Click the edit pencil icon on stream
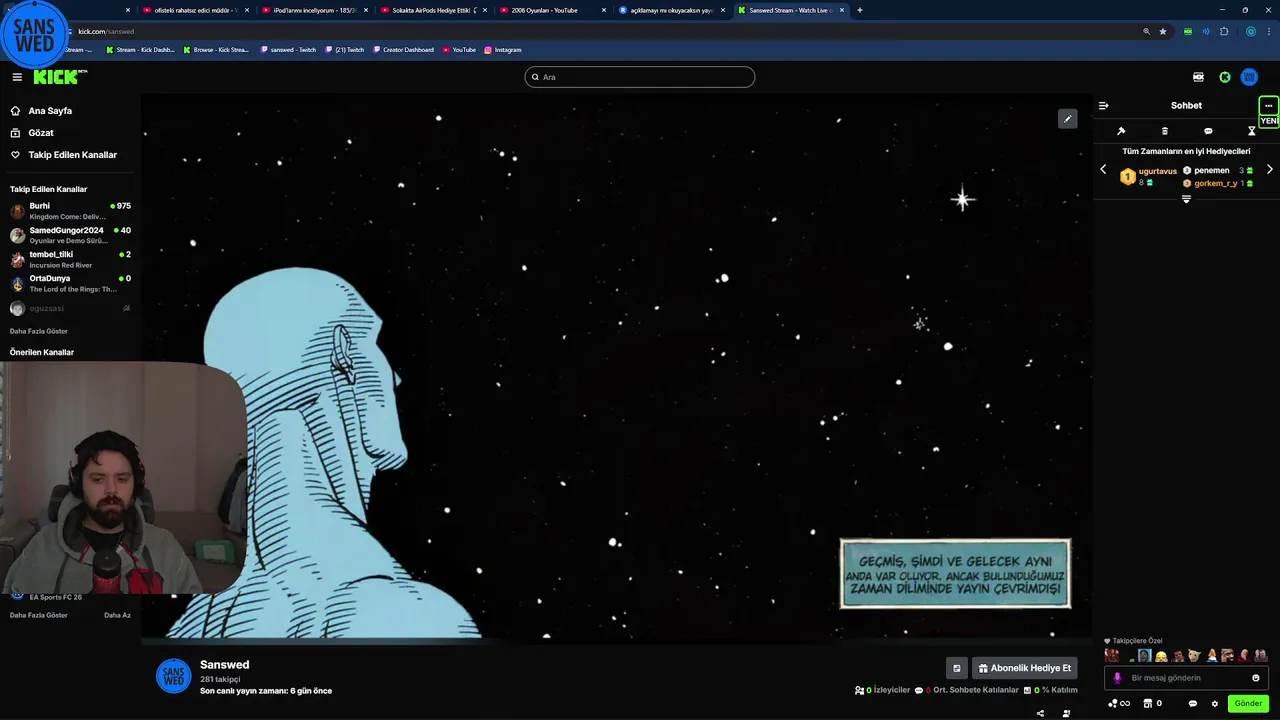Screen dimensions: 1280x720 [1068, 119]
